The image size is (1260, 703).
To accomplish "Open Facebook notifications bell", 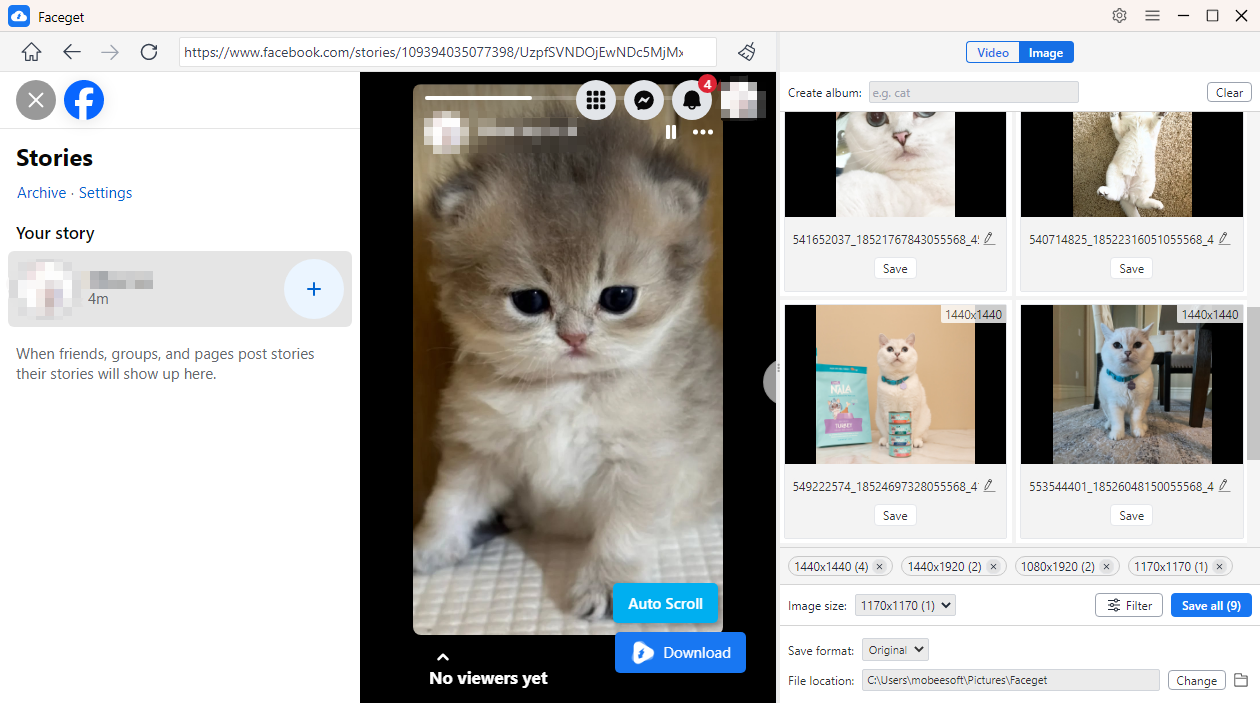I will (x=692, y=100).
